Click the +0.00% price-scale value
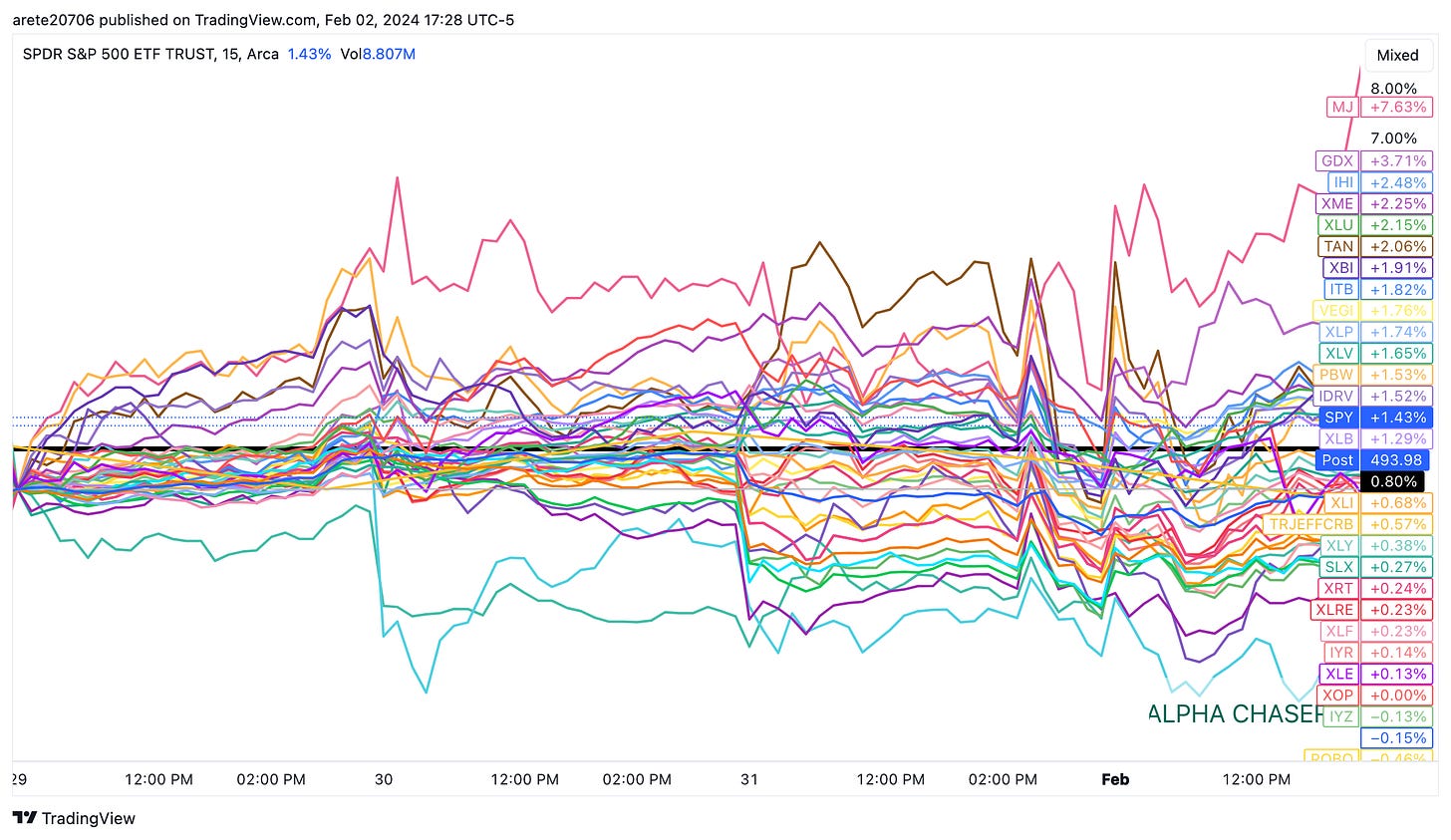 pyautogui.click(x=1397, y=695)
